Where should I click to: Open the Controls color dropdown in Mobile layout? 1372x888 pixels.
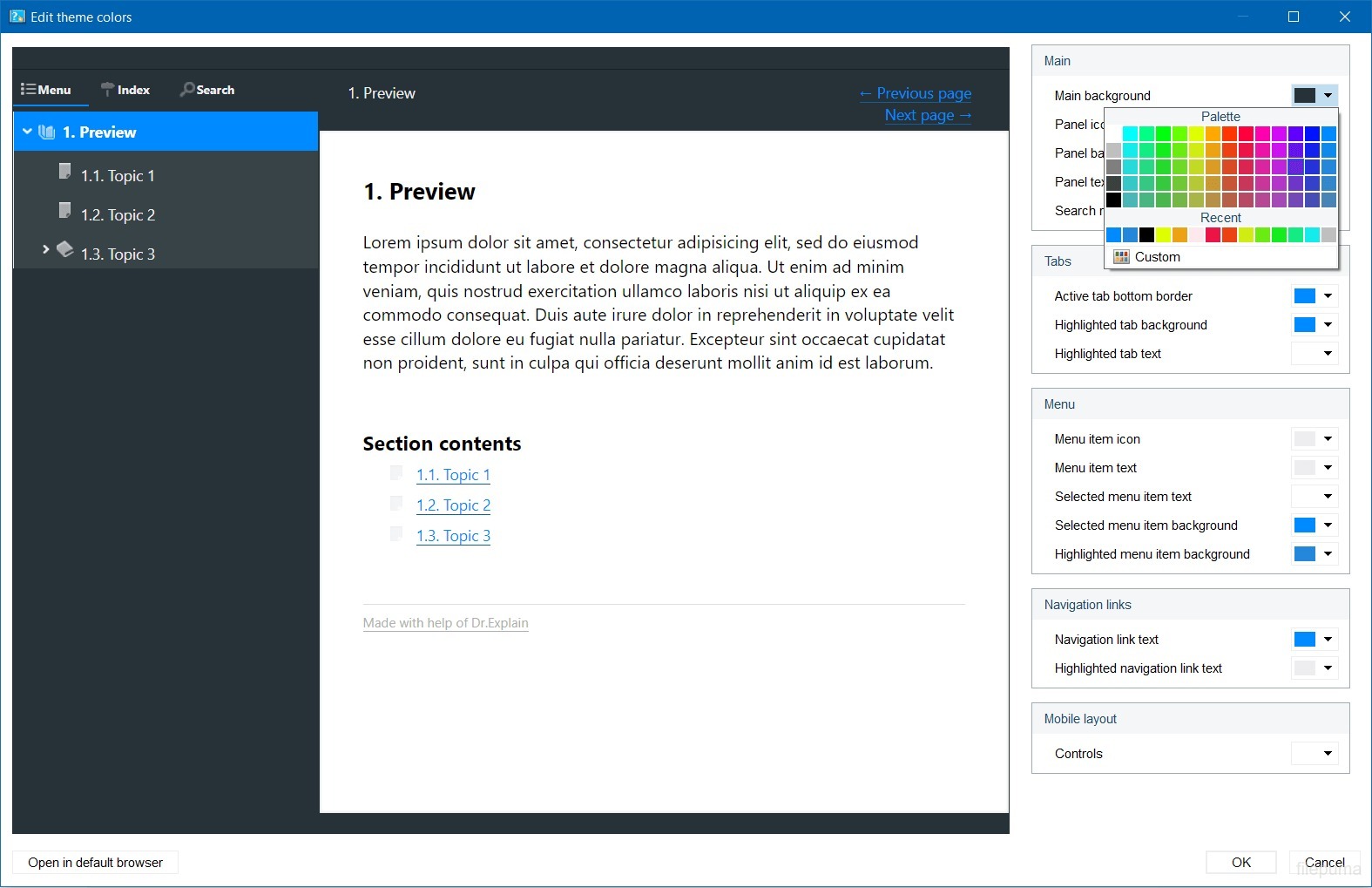[1328, 754]
